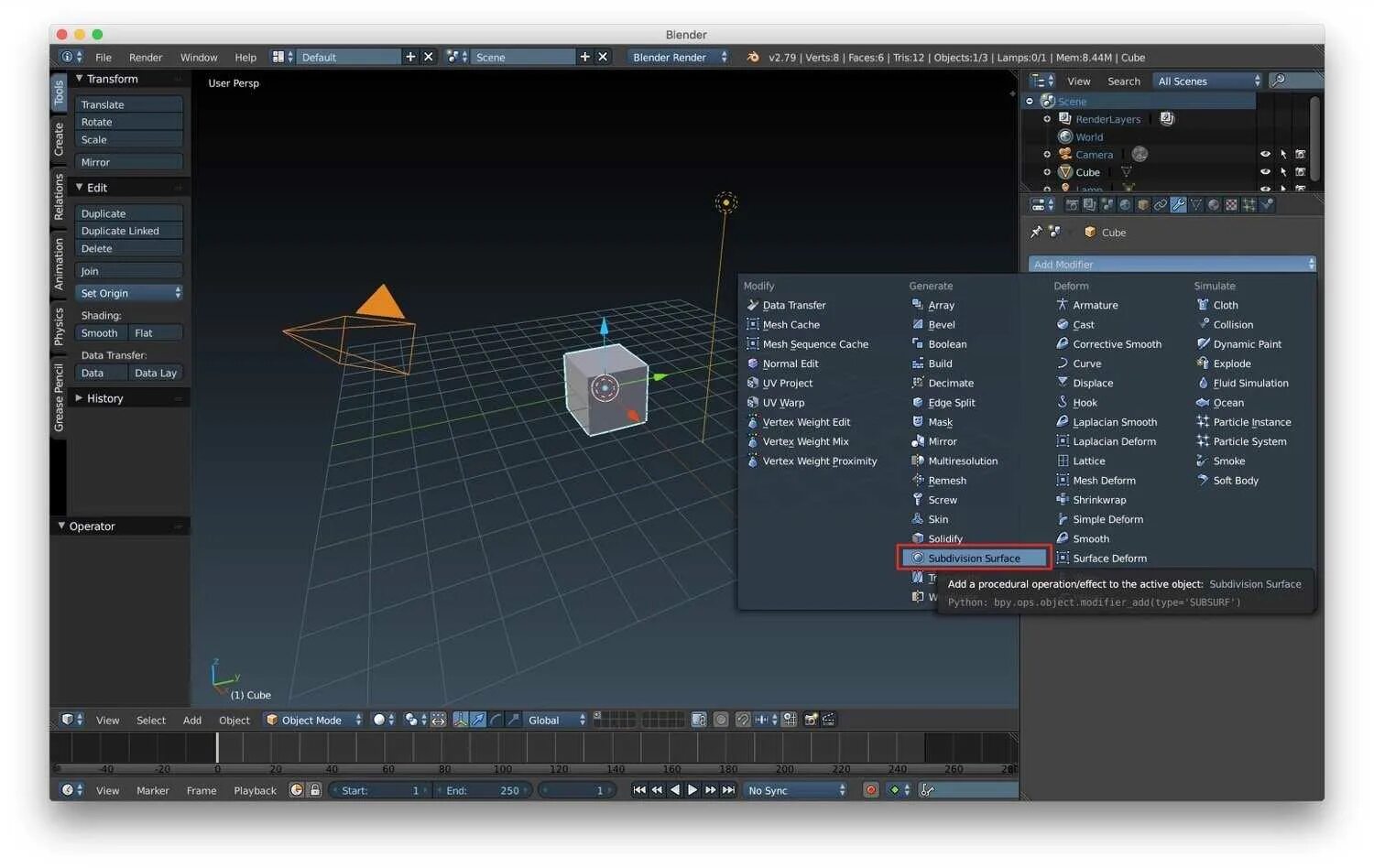The height and width of the screenshot is (868, 1374).
Task: Open the Render properties tab icon
Action: click(x=1072, y=205)
